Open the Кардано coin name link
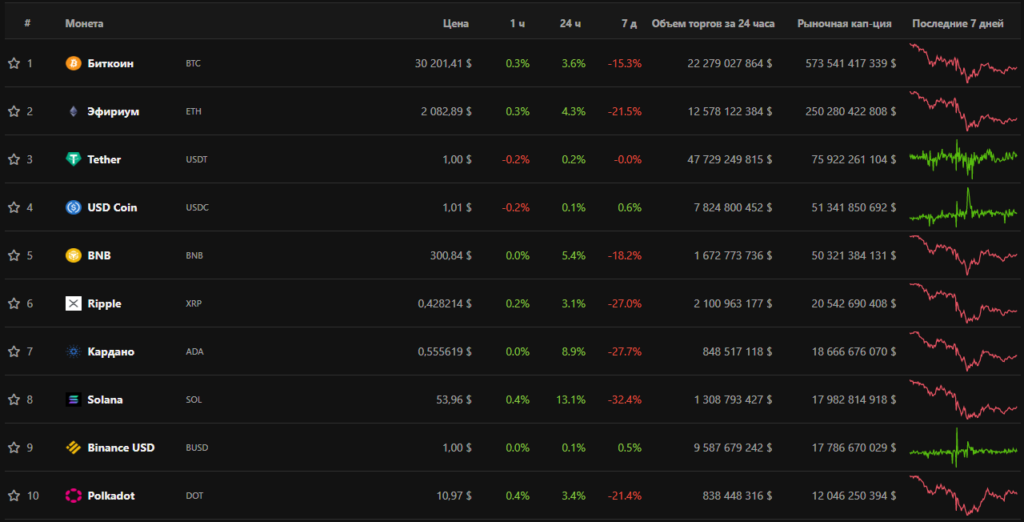This screenshot has width=1024, height=522. [111, 351]
